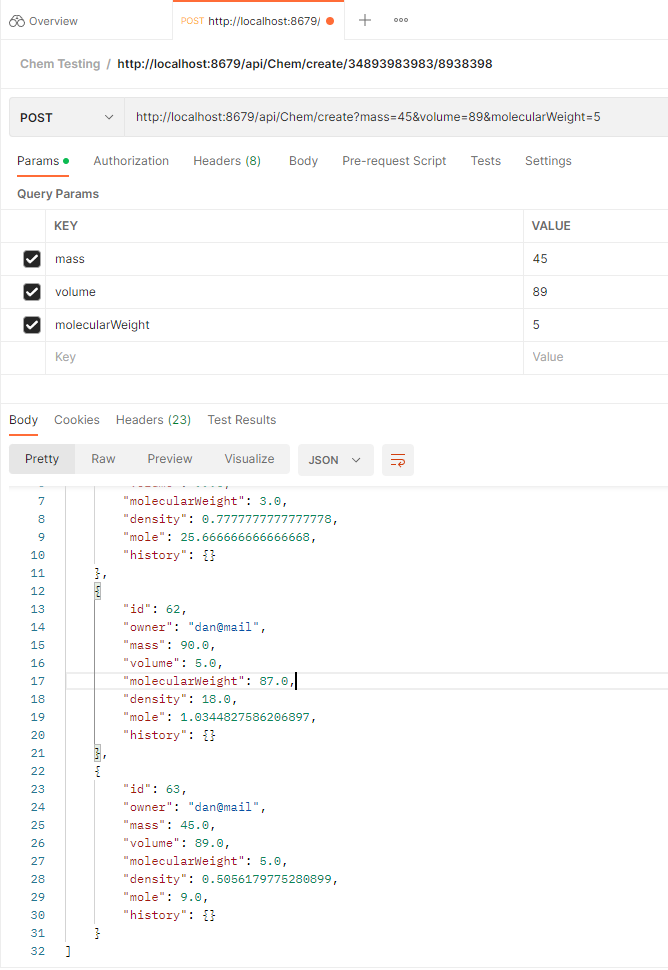Open the Tests tab

[x=485, y=160]
